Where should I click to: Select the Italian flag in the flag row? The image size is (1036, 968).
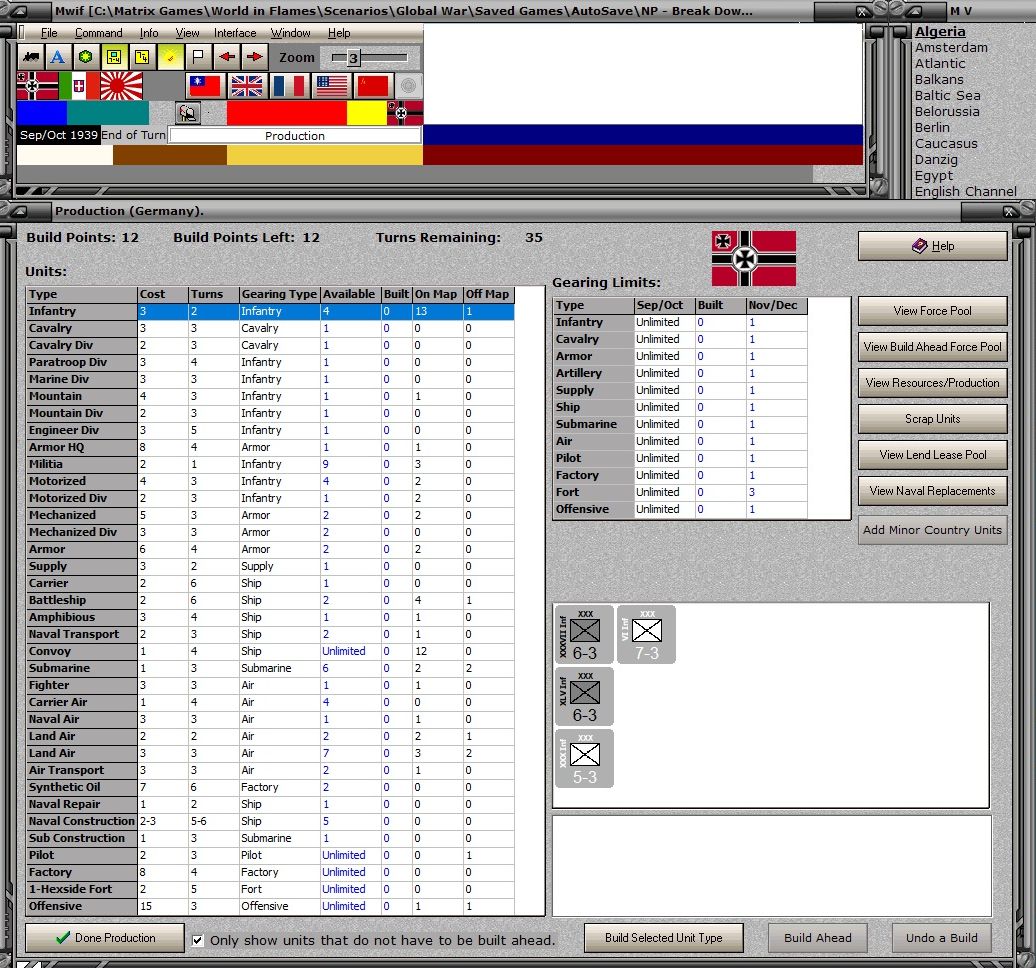(x=79, y=86)
